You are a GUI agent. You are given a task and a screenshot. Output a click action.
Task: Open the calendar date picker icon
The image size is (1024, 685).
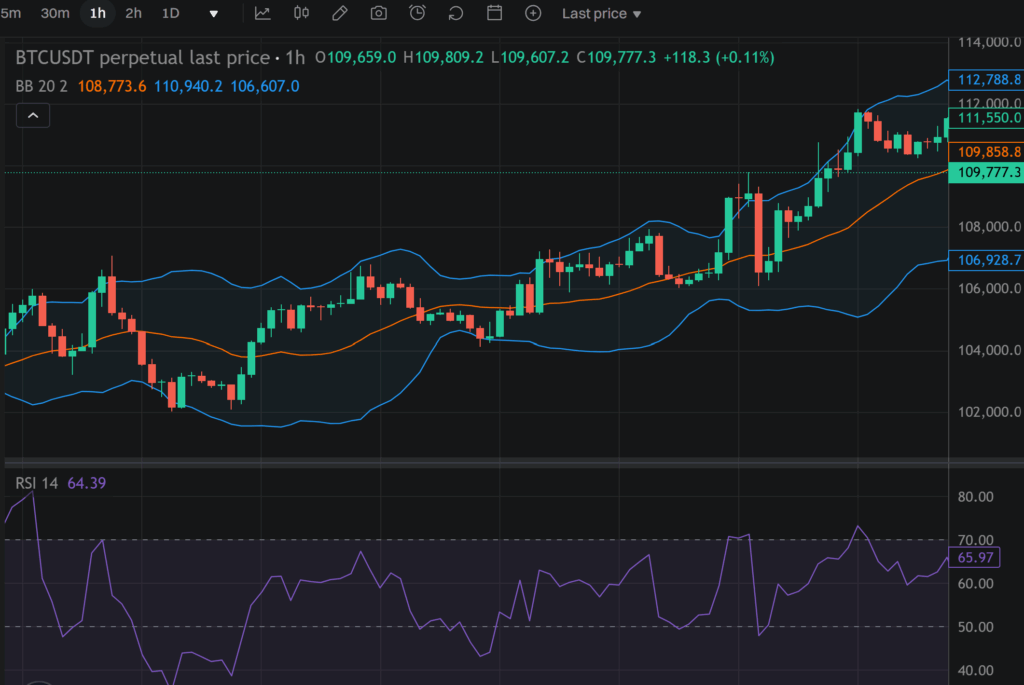click(x=494, y=13)
